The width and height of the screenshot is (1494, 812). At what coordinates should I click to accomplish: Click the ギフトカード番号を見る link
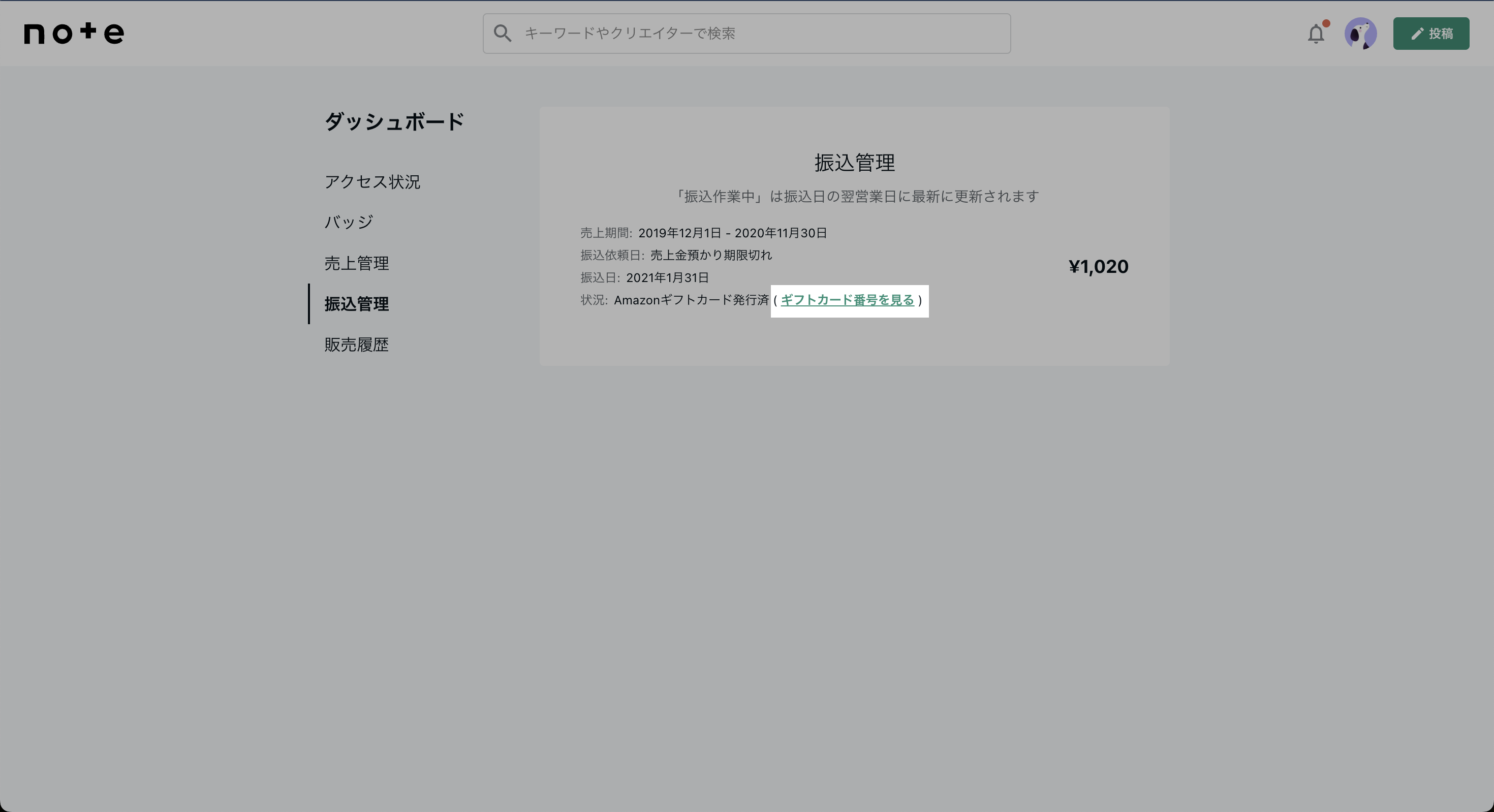click(x=847, y=300)
